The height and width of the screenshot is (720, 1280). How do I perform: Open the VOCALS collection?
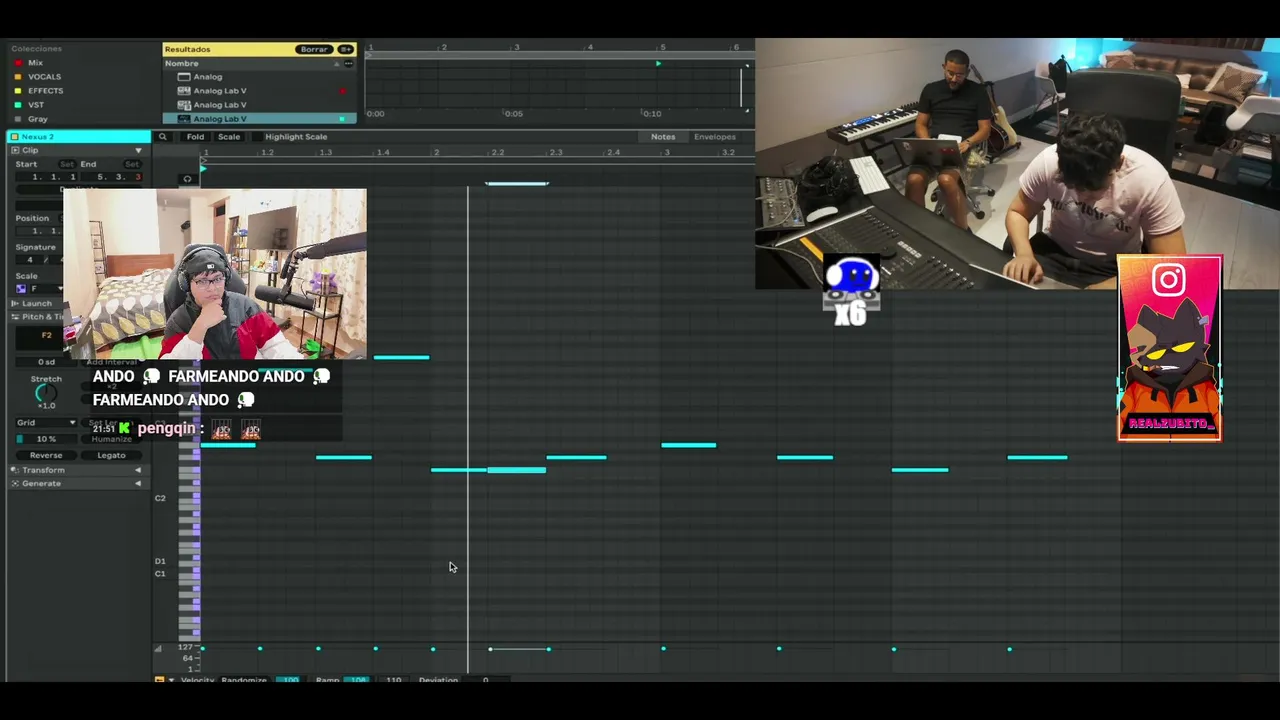(44, 76)
